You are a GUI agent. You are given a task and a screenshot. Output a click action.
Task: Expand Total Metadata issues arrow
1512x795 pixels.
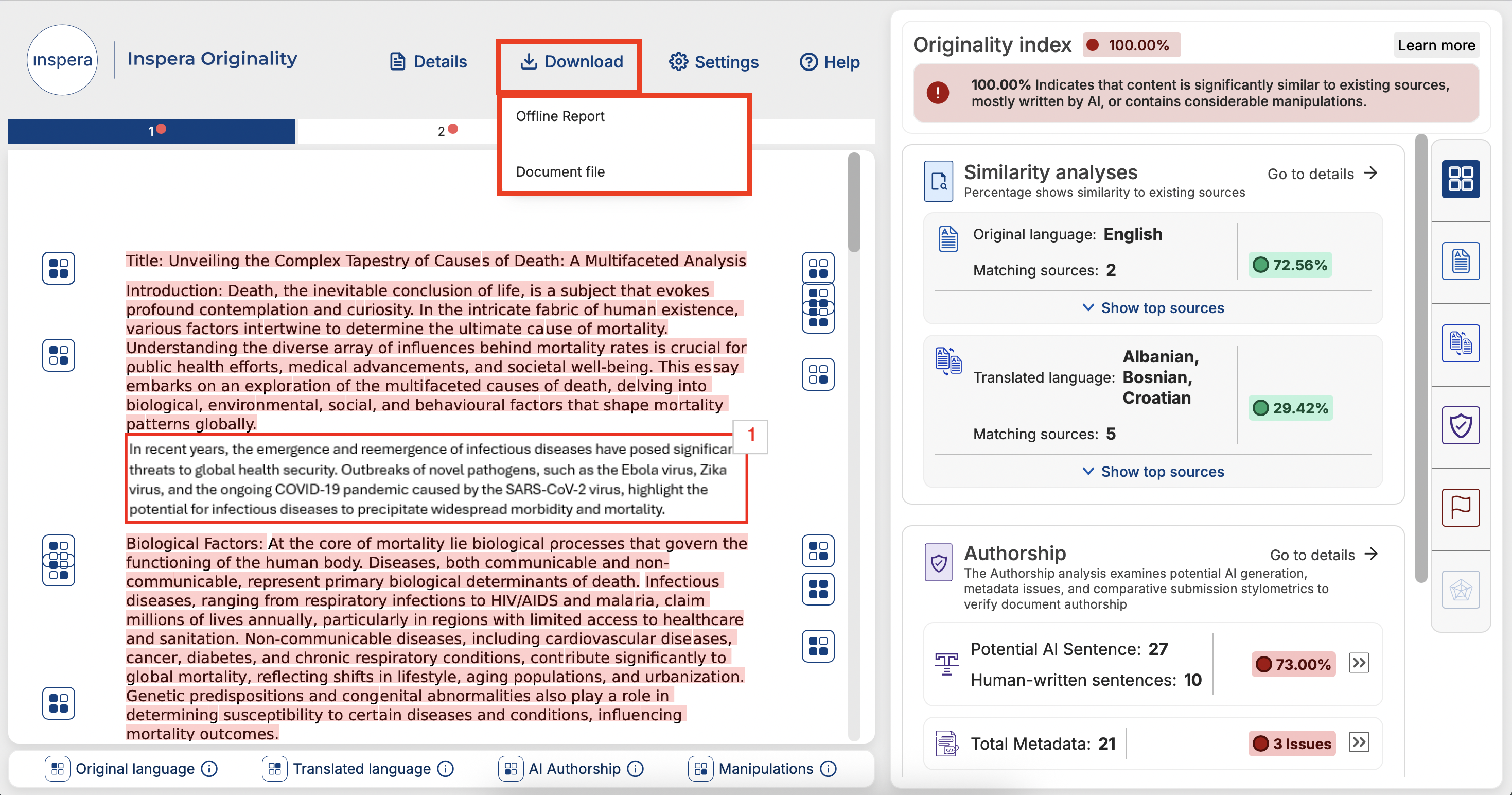pyautogui.click(x=1359, y=743)
